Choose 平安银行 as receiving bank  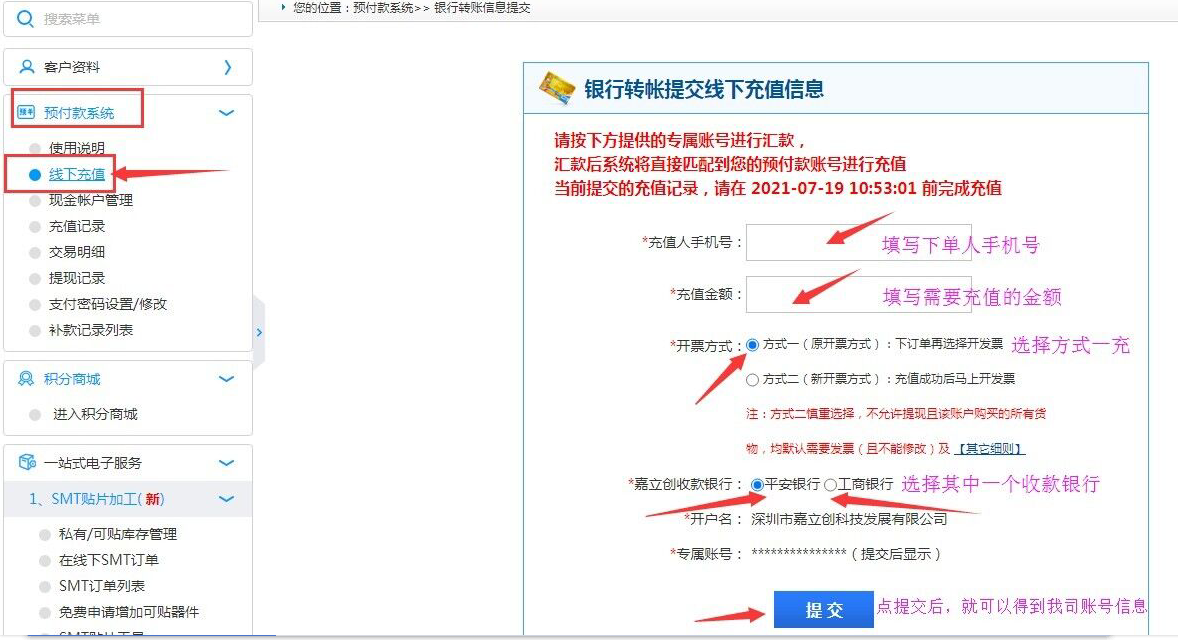tap(757, 484)
